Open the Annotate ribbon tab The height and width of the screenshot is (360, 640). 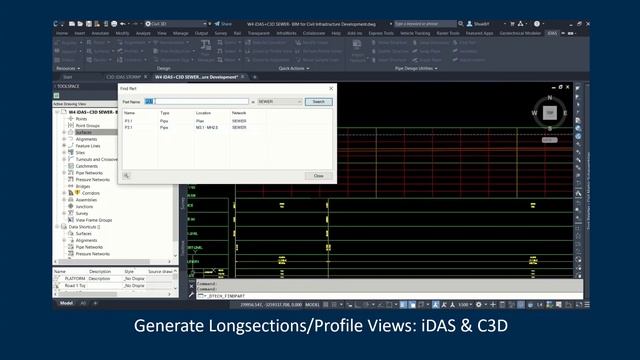click(x=100, y=33)
